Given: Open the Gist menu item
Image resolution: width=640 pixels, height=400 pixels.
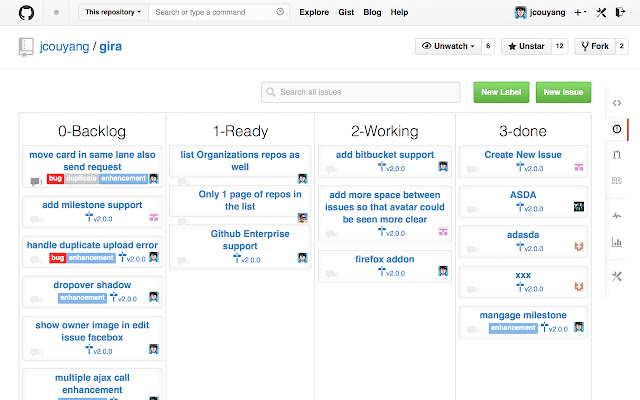Looking at the screenshot, I should [x=346, y=13].
